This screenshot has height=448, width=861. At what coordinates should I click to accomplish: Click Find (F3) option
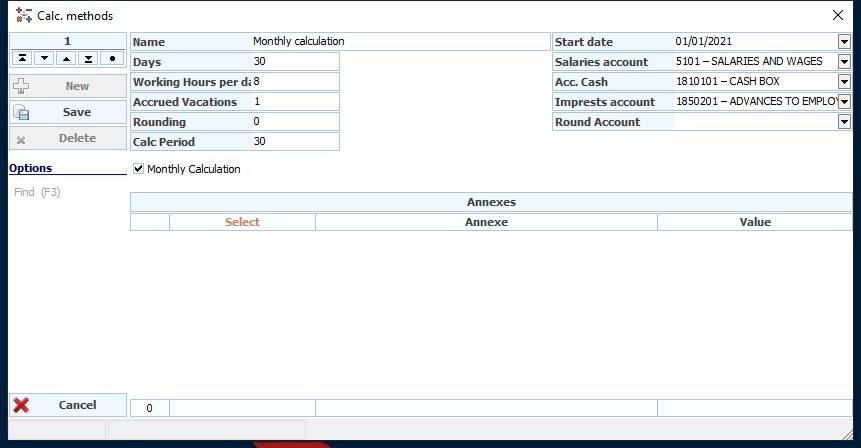(x=37, y=192)
